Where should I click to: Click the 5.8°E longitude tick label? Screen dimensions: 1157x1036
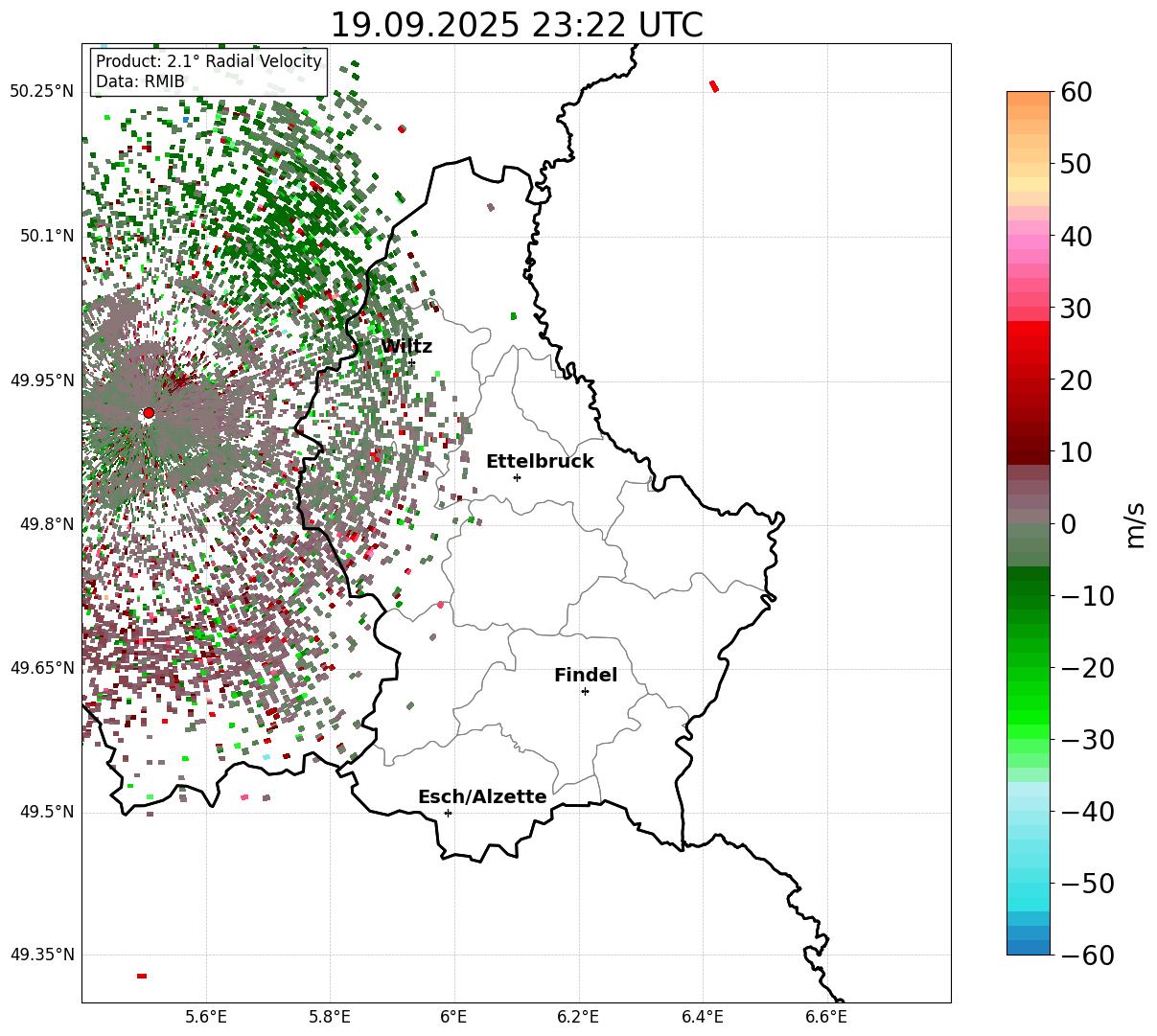point(330,1016)
